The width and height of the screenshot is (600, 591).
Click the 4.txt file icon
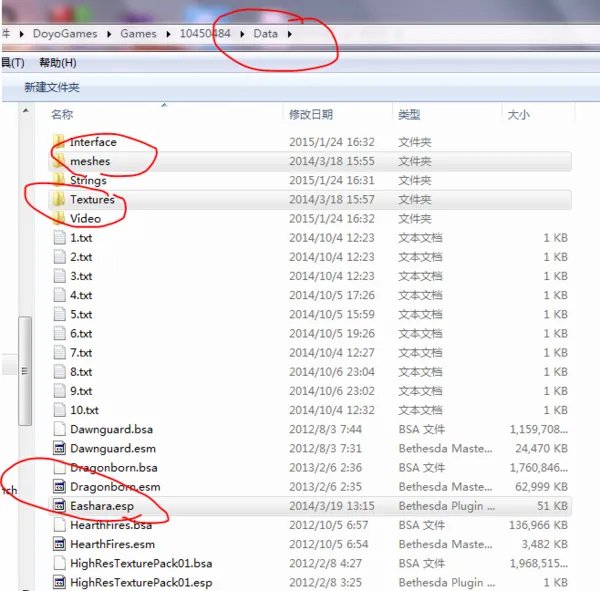point(59,295)
